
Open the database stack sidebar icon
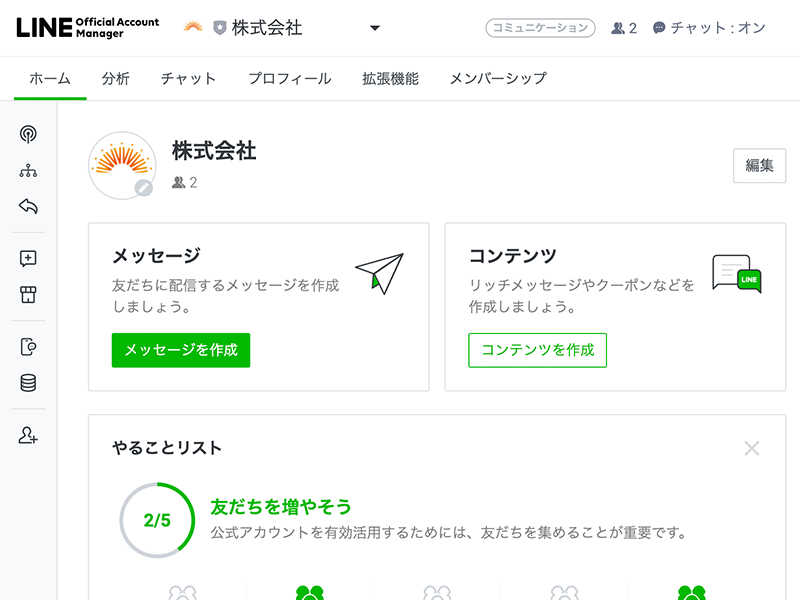point(28,383)
